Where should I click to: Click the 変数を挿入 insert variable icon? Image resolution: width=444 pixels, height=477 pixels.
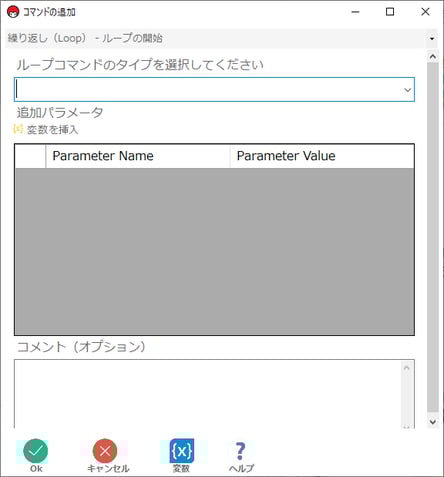(x=18, y=129)
